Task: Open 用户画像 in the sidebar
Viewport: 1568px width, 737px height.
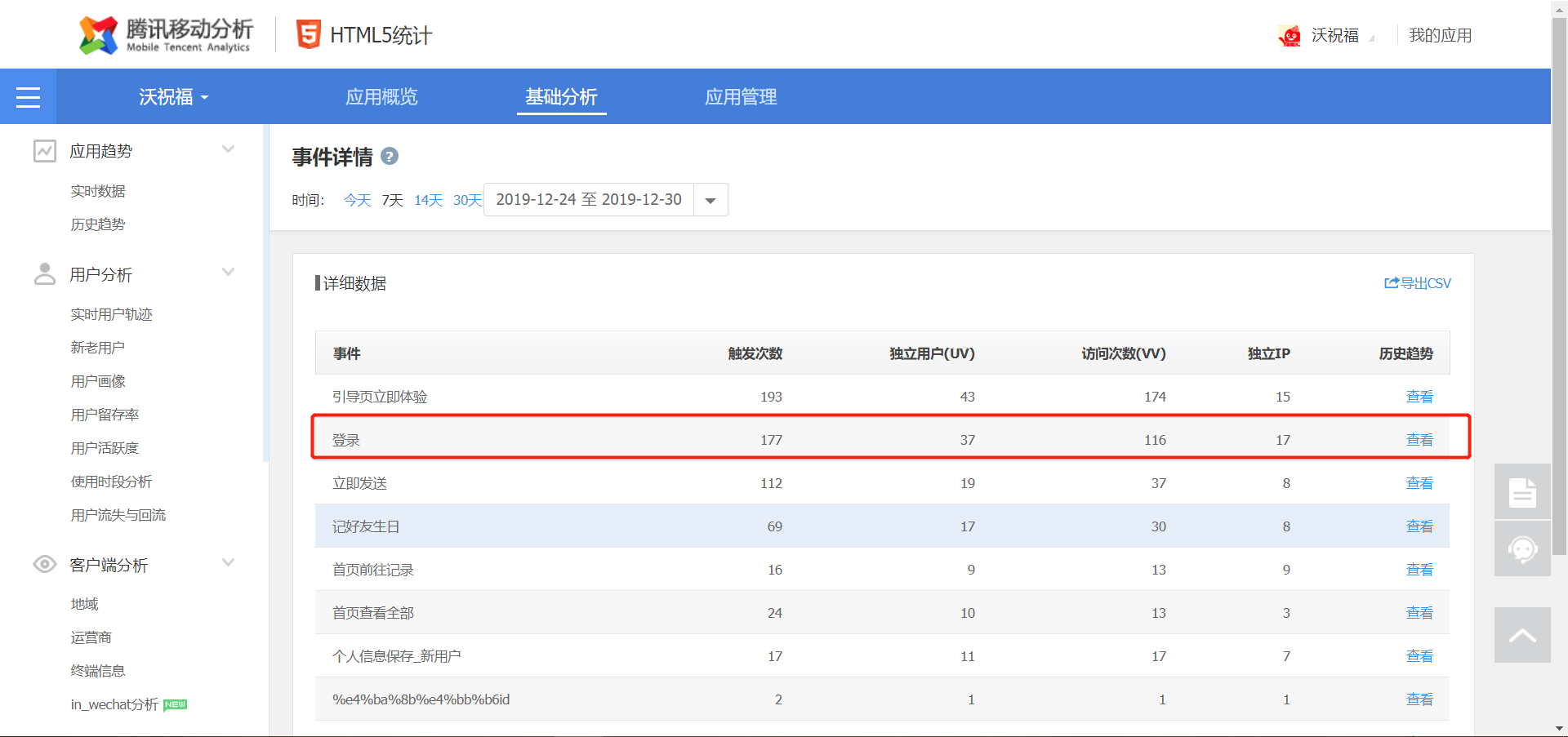Action: pos(98,381)
